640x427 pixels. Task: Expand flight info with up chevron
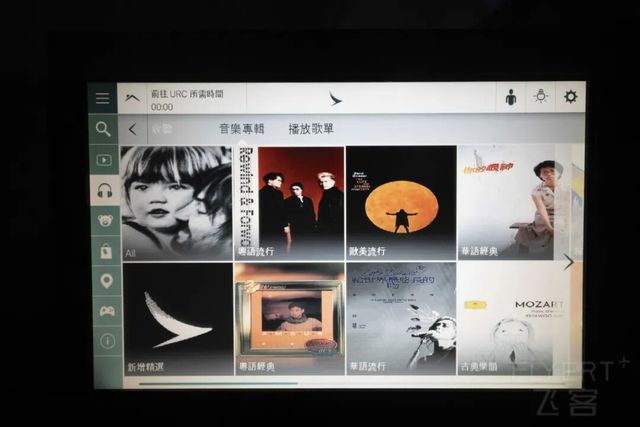tap(132, 98)
